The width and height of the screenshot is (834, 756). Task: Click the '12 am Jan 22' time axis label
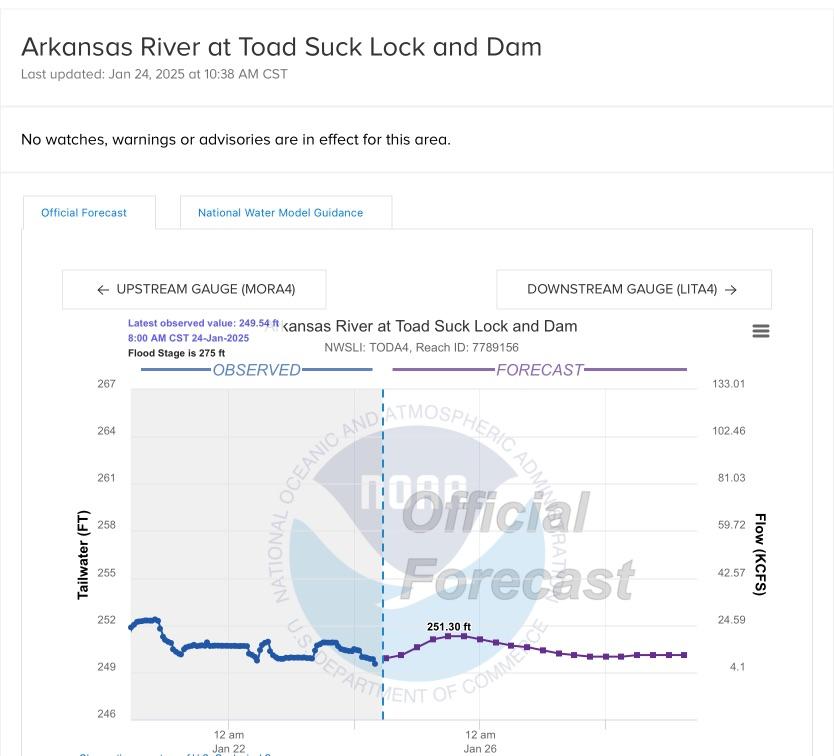click(x=229, y=741)
